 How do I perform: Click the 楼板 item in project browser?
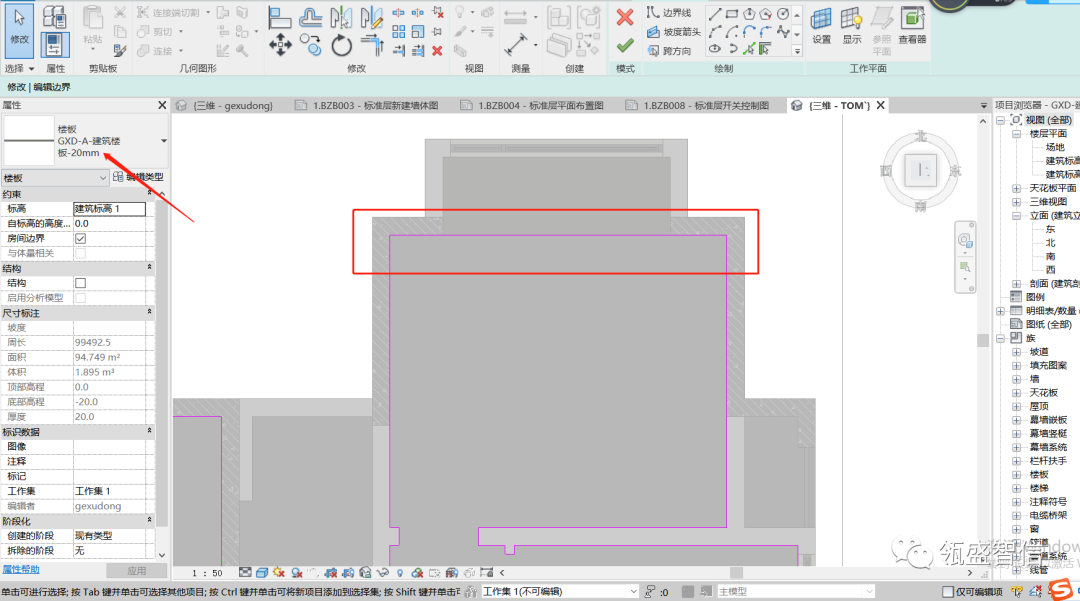(1039, 474)
